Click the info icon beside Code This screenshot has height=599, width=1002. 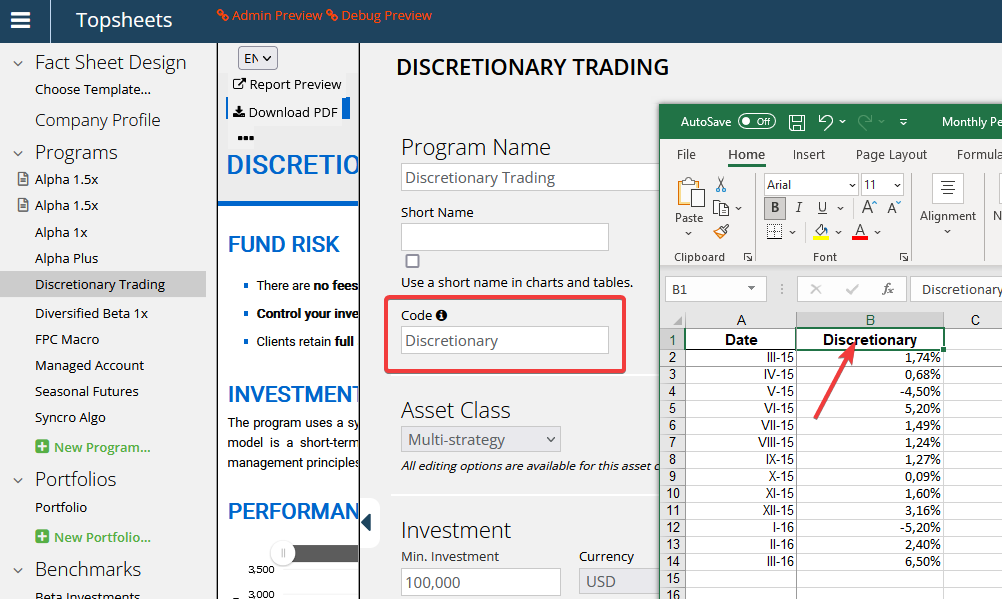[x=442, y=315]
